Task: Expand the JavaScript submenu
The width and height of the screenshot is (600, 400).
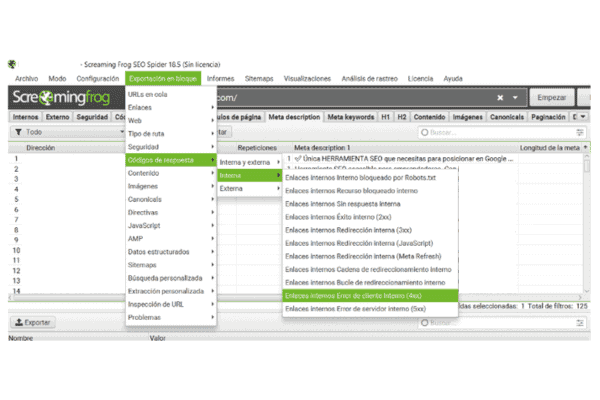Action: 171,226
